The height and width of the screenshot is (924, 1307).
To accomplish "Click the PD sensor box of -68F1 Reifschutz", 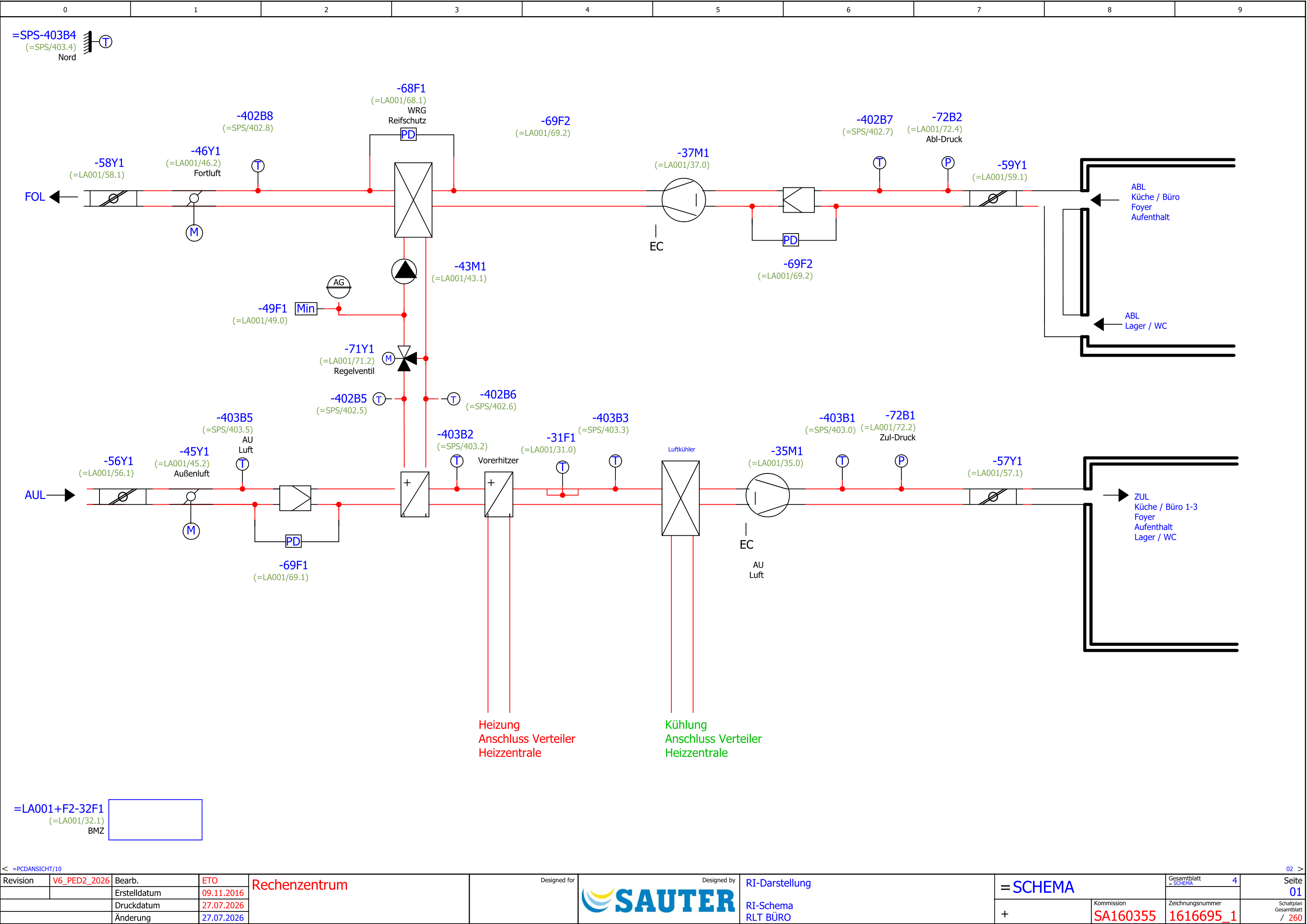I will [408, 134].
